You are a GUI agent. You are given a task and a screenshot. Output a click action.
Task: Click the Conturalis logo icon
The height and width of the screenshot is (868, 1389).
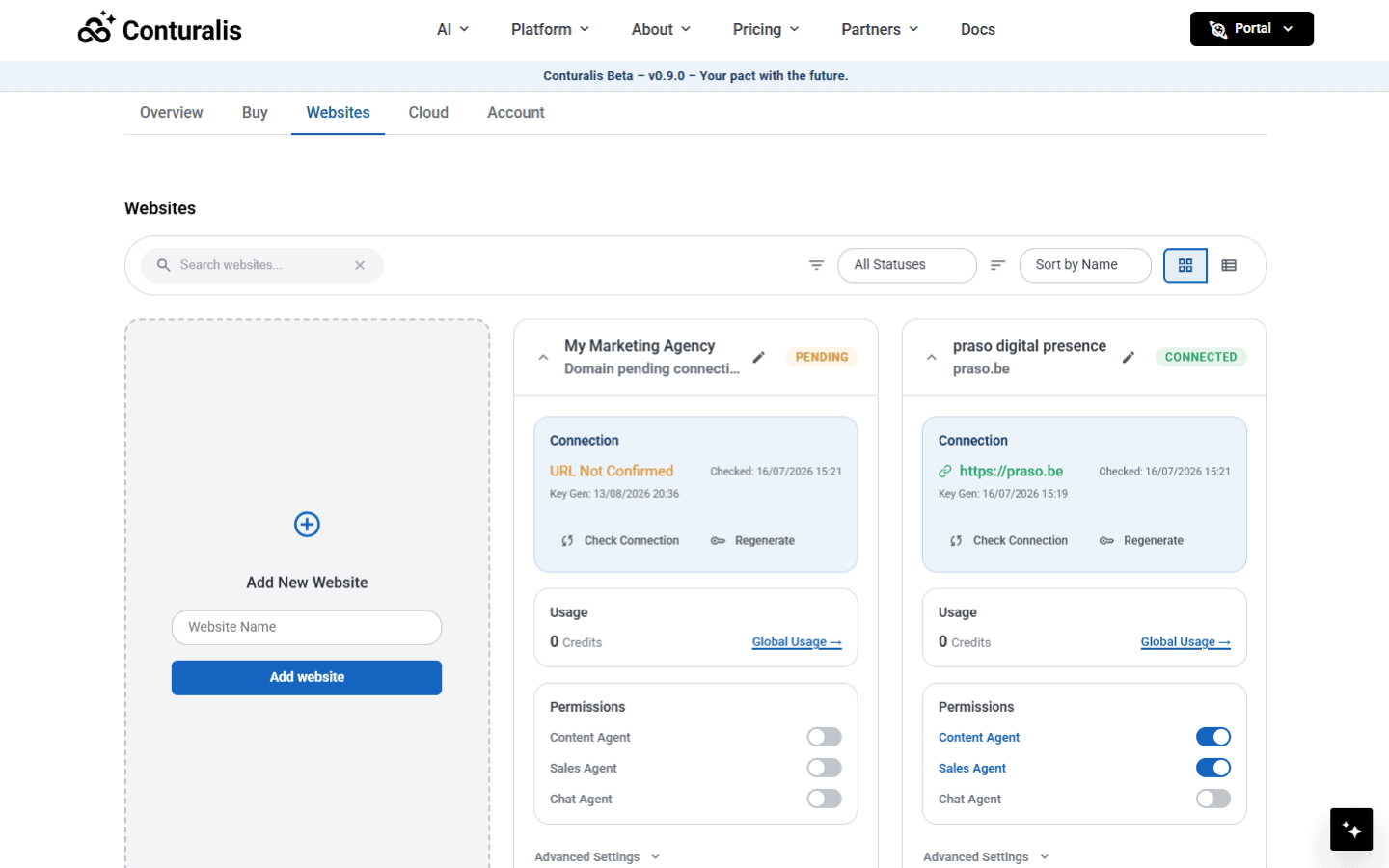click(96, 28)
